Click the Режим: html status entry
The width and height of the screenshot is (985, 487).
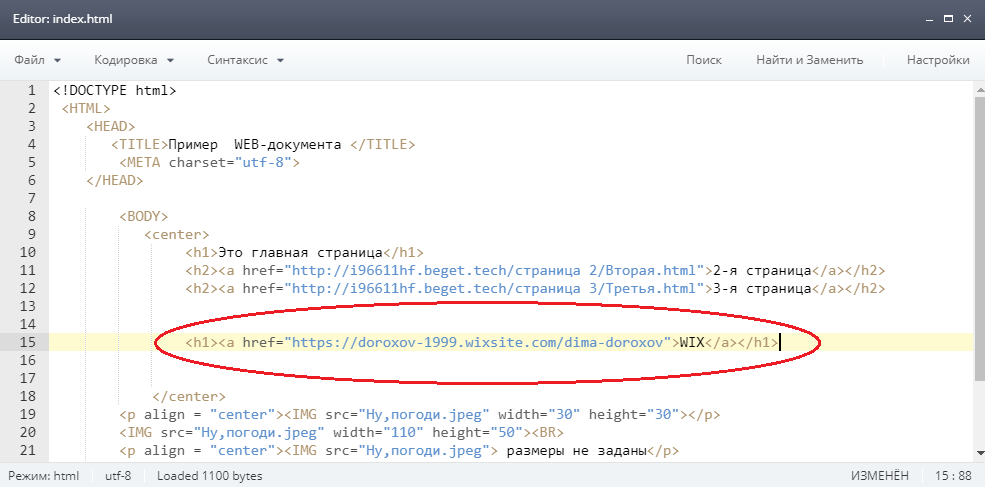coord(44,476)
